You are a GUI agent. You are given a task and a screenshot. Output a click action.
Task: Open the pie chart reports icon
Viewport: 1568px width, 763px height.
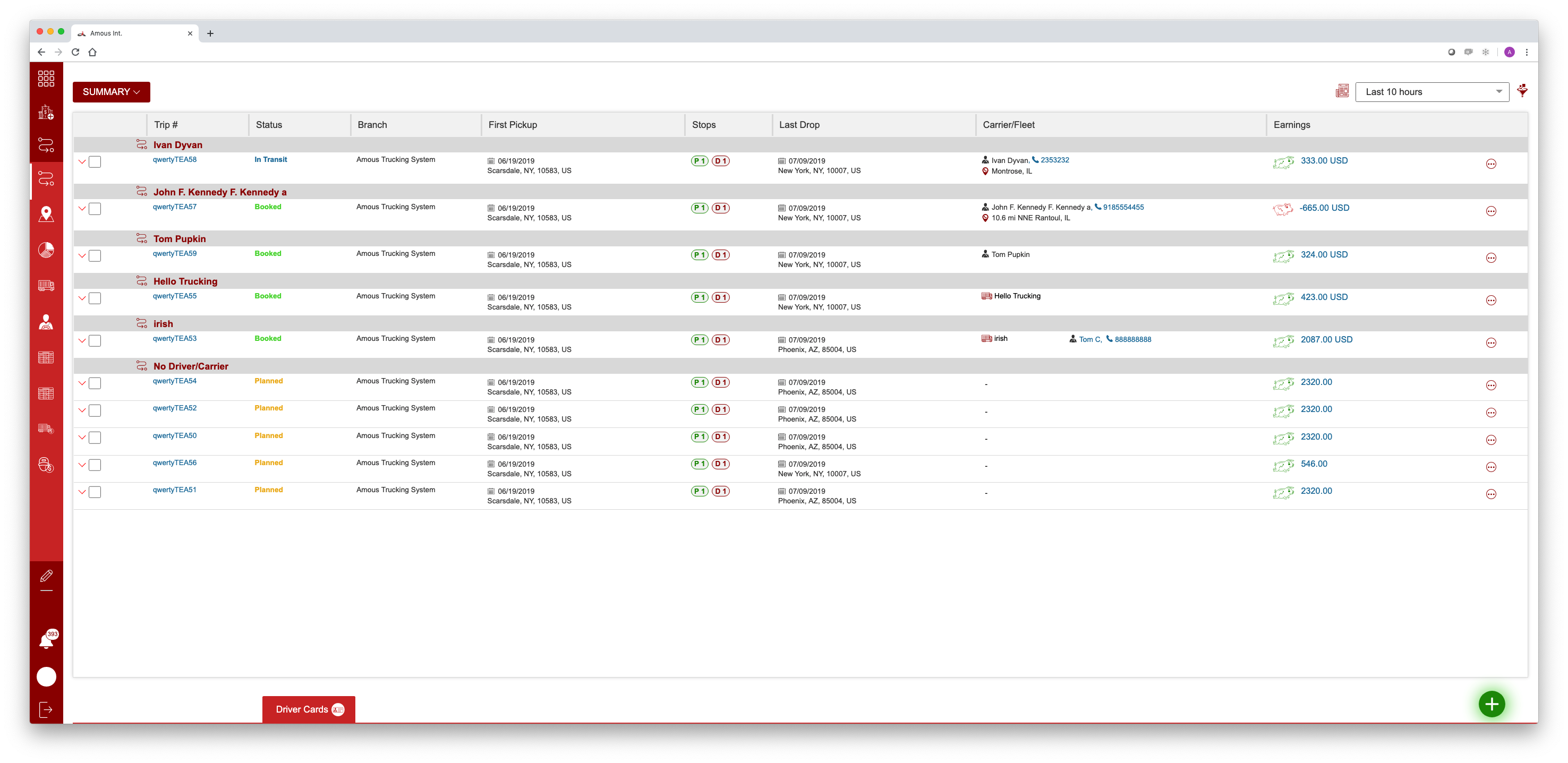coord(46,250)
